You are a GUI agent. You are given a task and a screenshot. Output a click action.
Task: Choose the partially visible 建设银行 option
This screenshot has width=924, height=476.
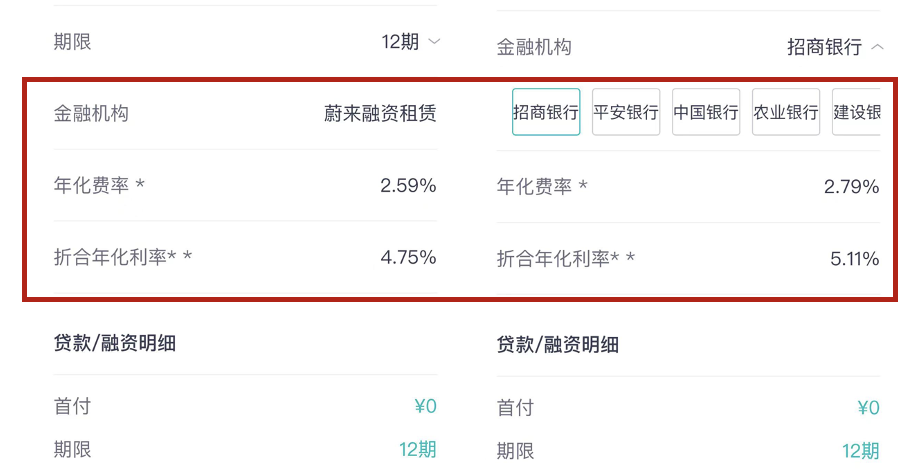pos(857,112)
